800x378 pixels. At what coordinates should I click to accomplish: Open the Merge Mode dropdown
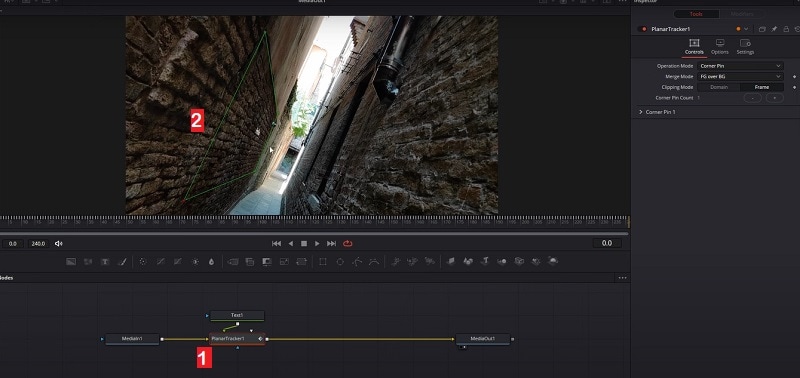pyautogui.click(x=740, y=77)
